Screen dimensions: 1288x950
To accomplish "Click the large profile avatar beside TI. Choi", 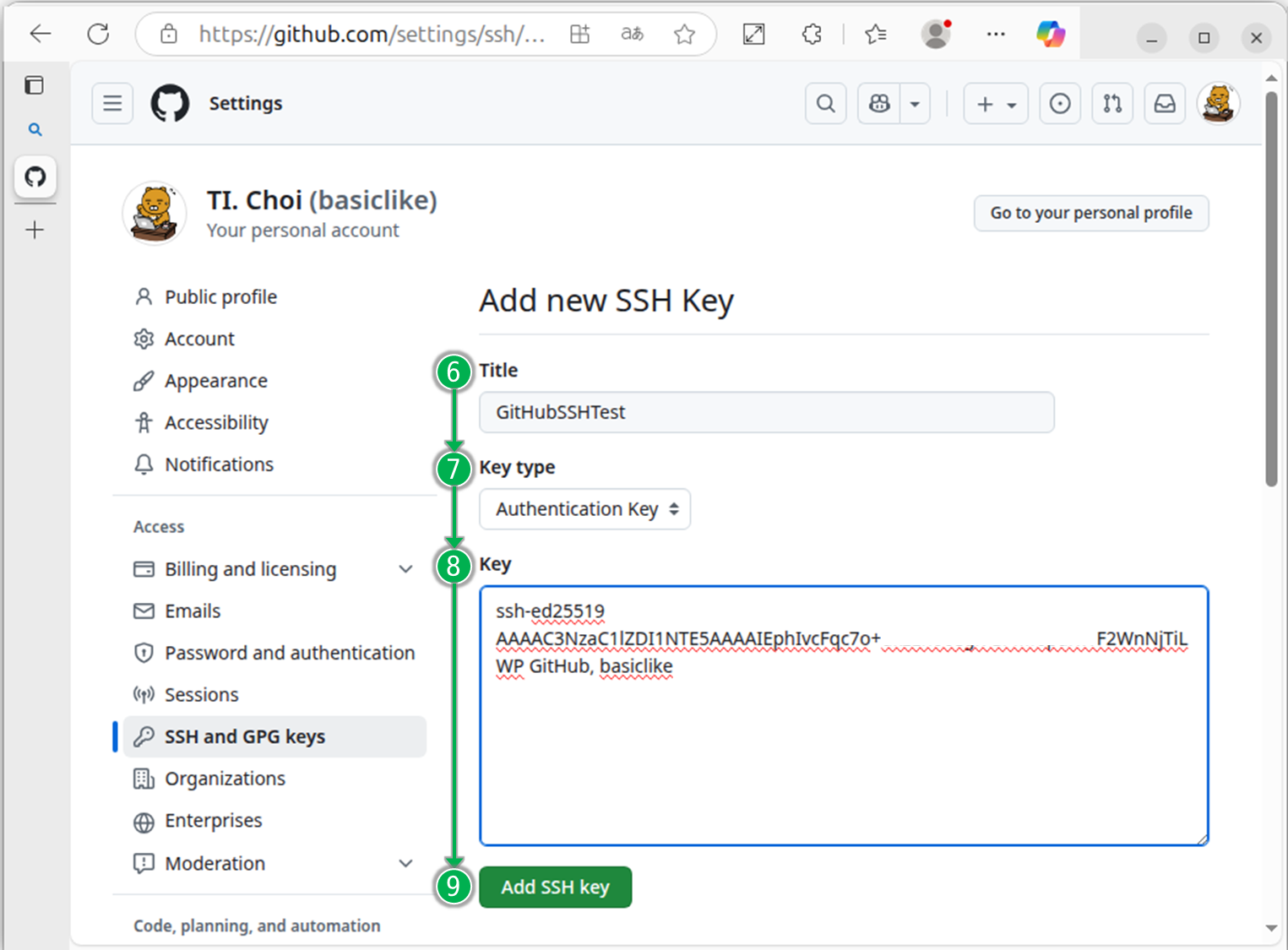I will pos(155,213).
